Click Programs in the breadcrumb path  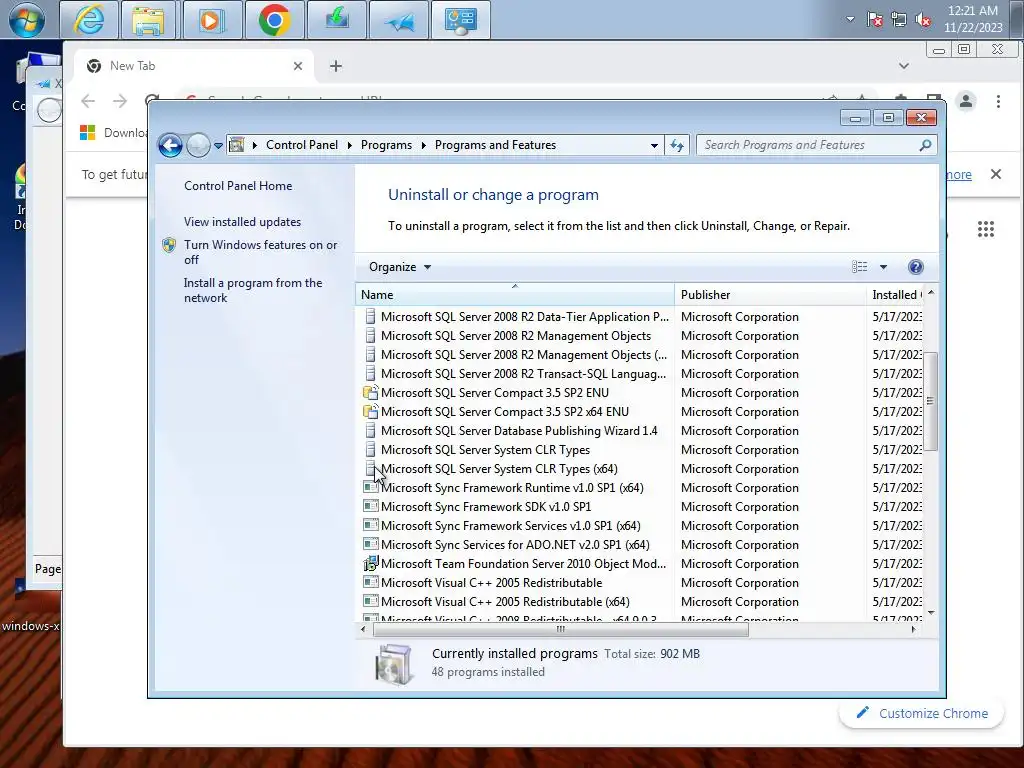pos(386,145)
